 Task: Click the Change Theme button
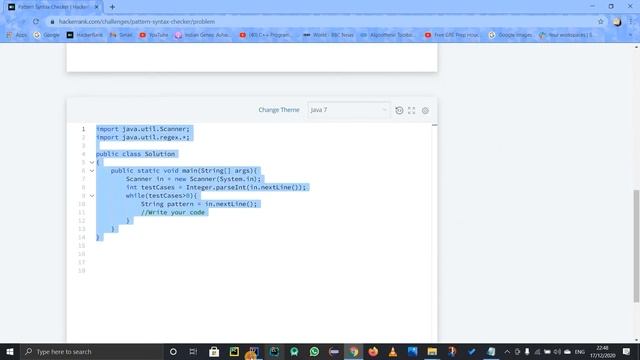279,110
